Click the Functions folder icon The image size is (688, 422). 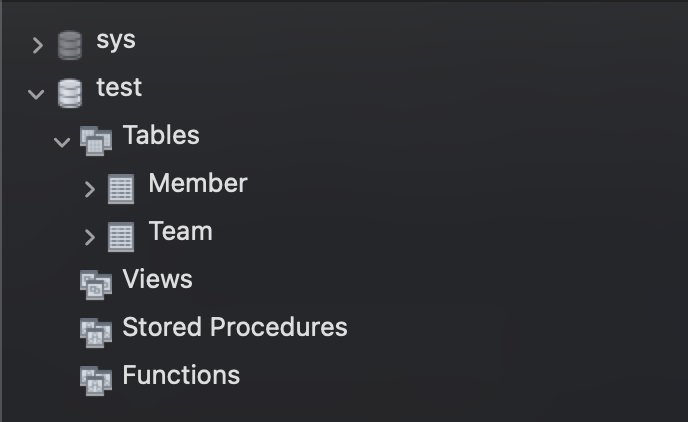(96, 381)
